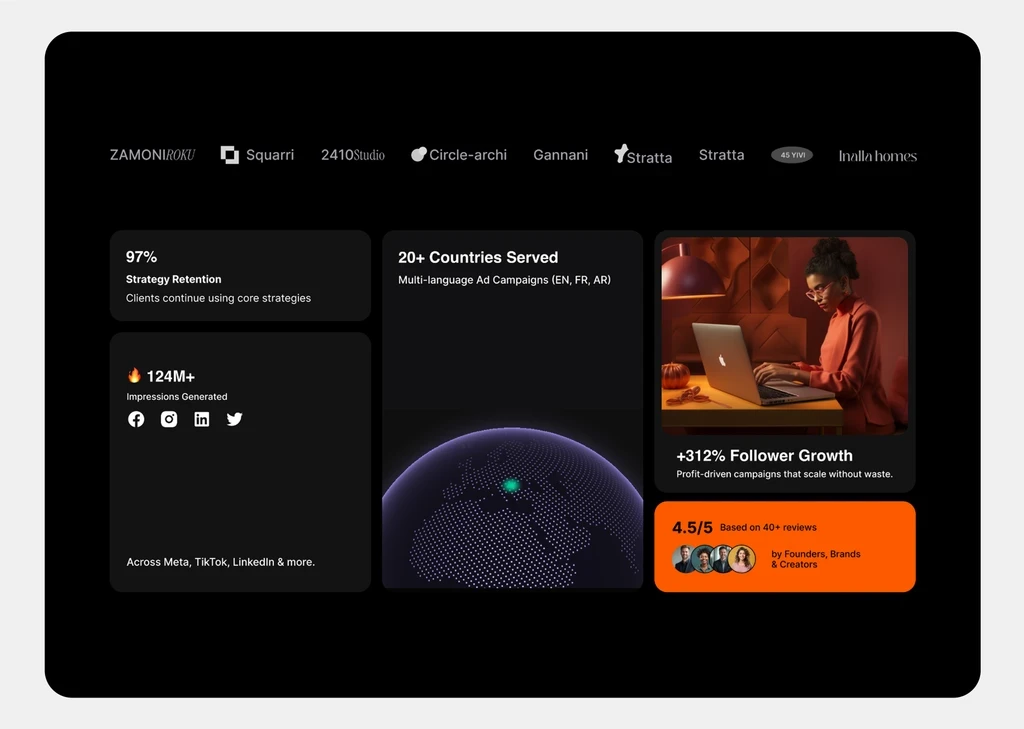Click the Circle-archi brand name text
The width and height of the screenshot is (1024, 729).
[468, 155]
